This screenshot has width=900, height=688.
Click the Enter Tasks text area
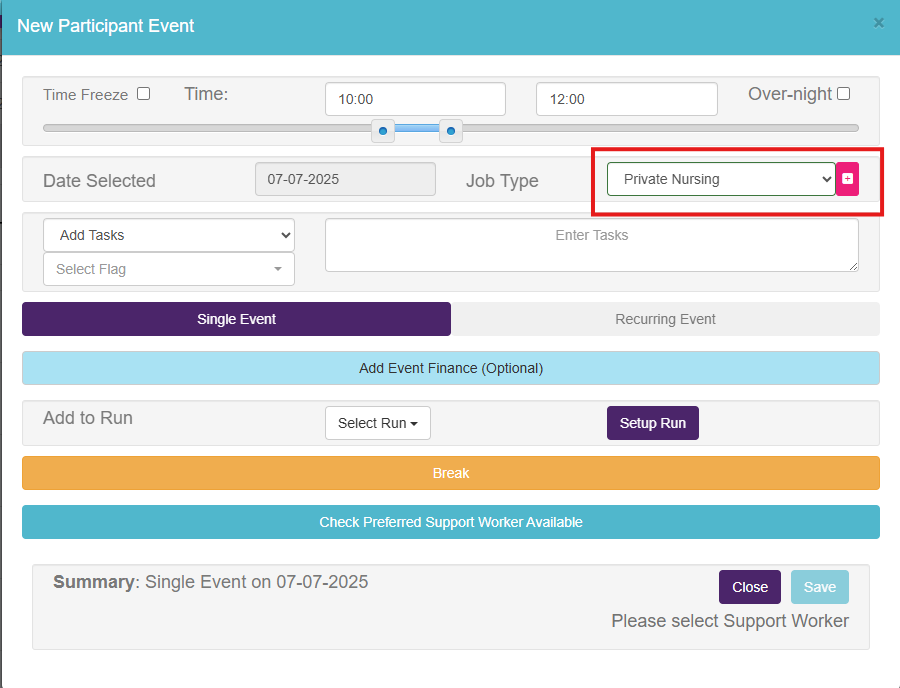click(x=592, y=245)
